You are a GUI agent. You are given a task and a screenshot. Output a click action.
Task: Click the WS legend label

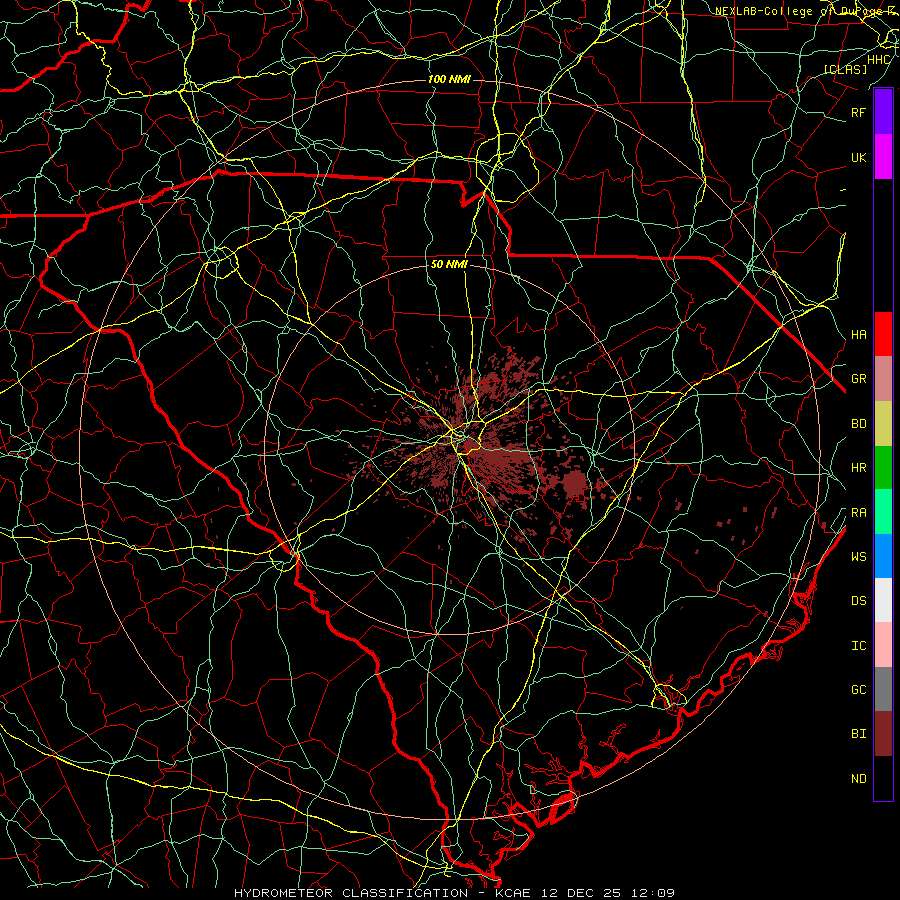tap(858, 557)
